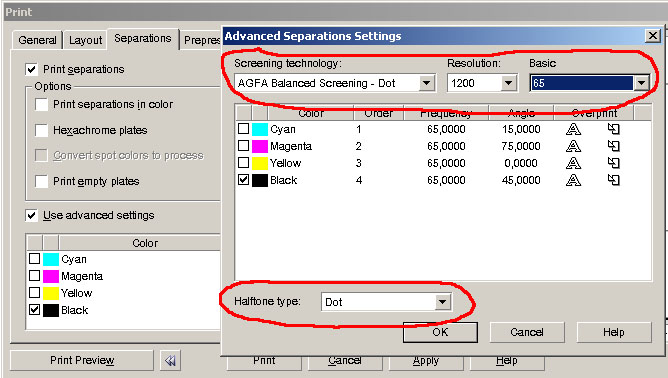Check the Cyan plate in advanced settings
The width and height of the screenshot is (668, 378).
click(x=243, y=129)
